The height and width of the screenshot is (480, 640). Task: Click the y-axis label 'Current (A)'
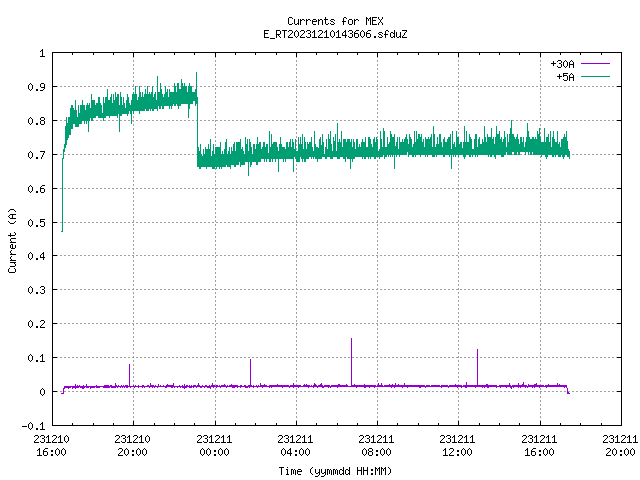pos(12,240)
